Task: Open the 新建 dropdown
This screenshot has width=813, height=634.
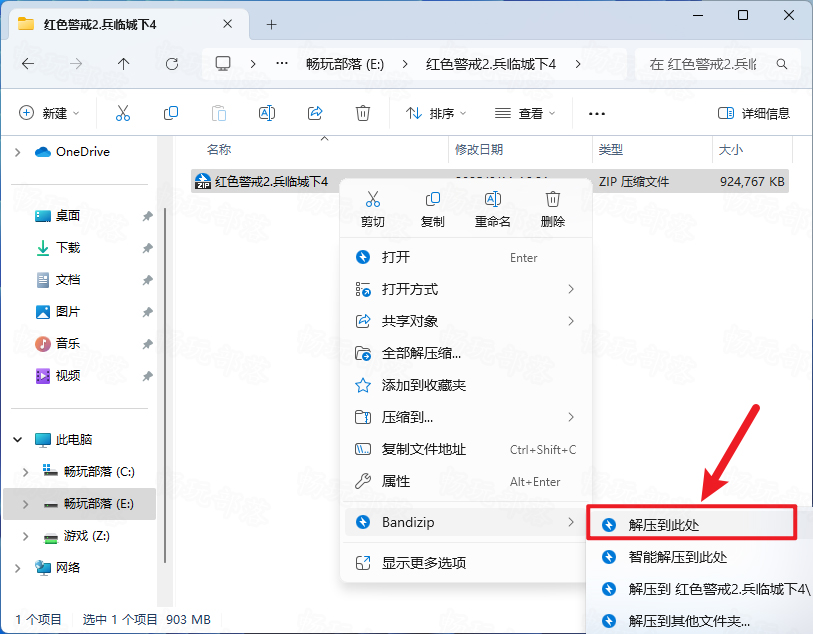Action: click(49, 113)
